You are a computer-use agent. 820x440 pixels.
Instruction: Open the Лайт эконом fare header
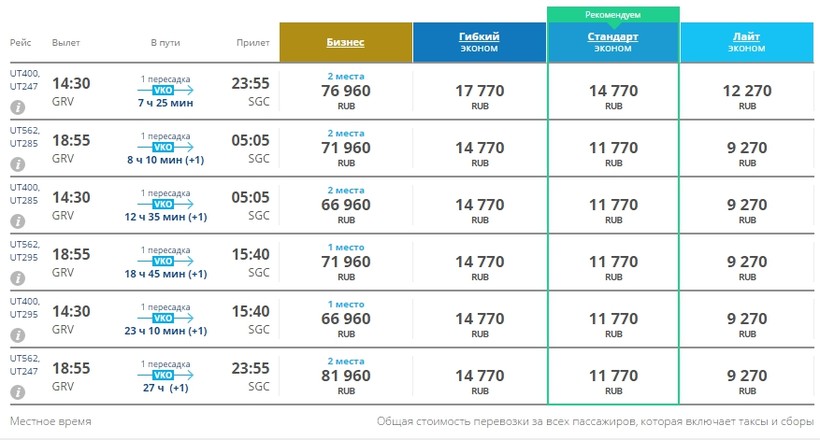(x=746, y=42)
